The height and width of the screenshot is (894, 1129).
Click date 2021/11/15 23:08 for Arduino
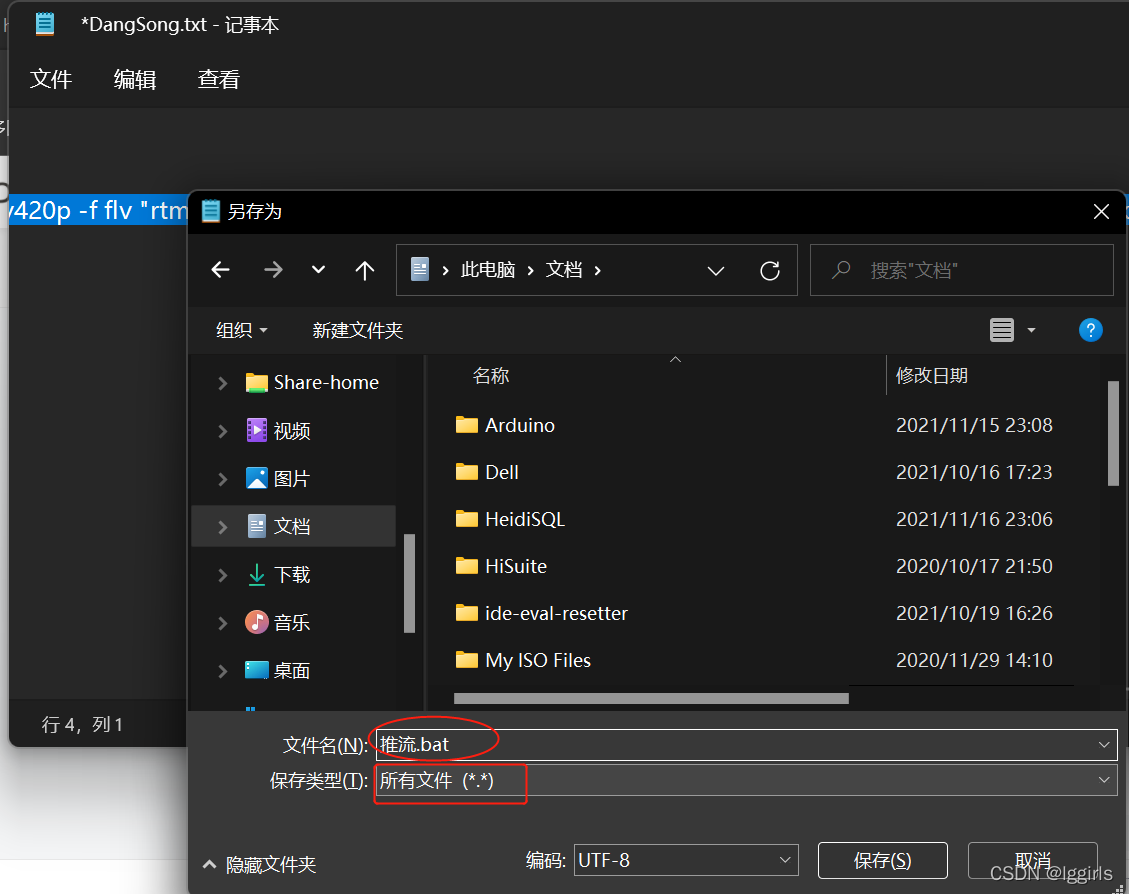click(x=973, y=425)
